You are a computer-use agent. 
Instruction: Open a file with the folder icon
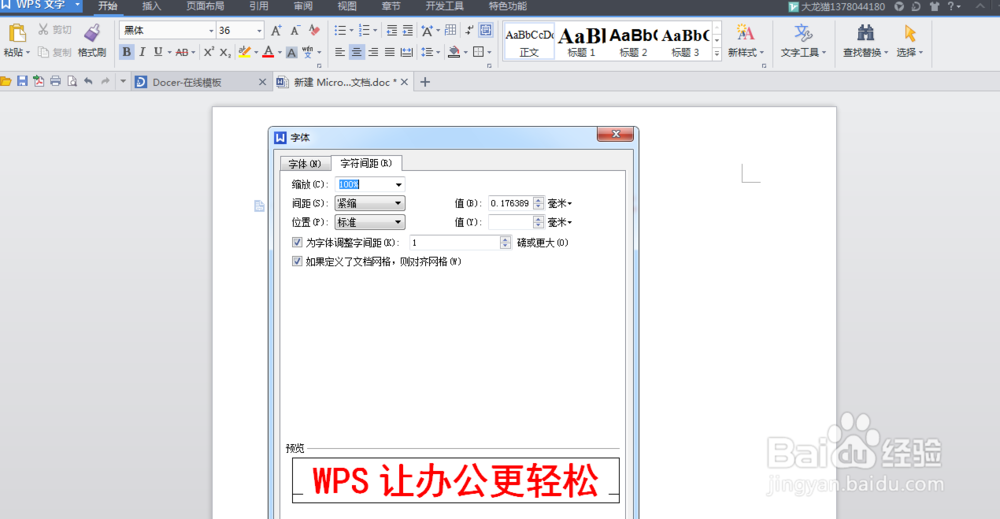pos(6,81)
